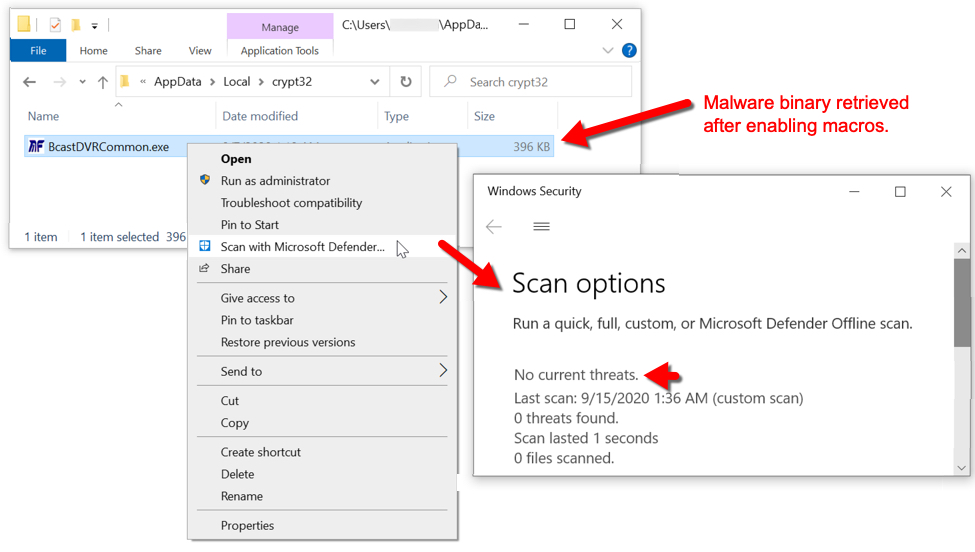Close the Windows Security window
This screenshot has width=975, height=552.
point(946,191)
